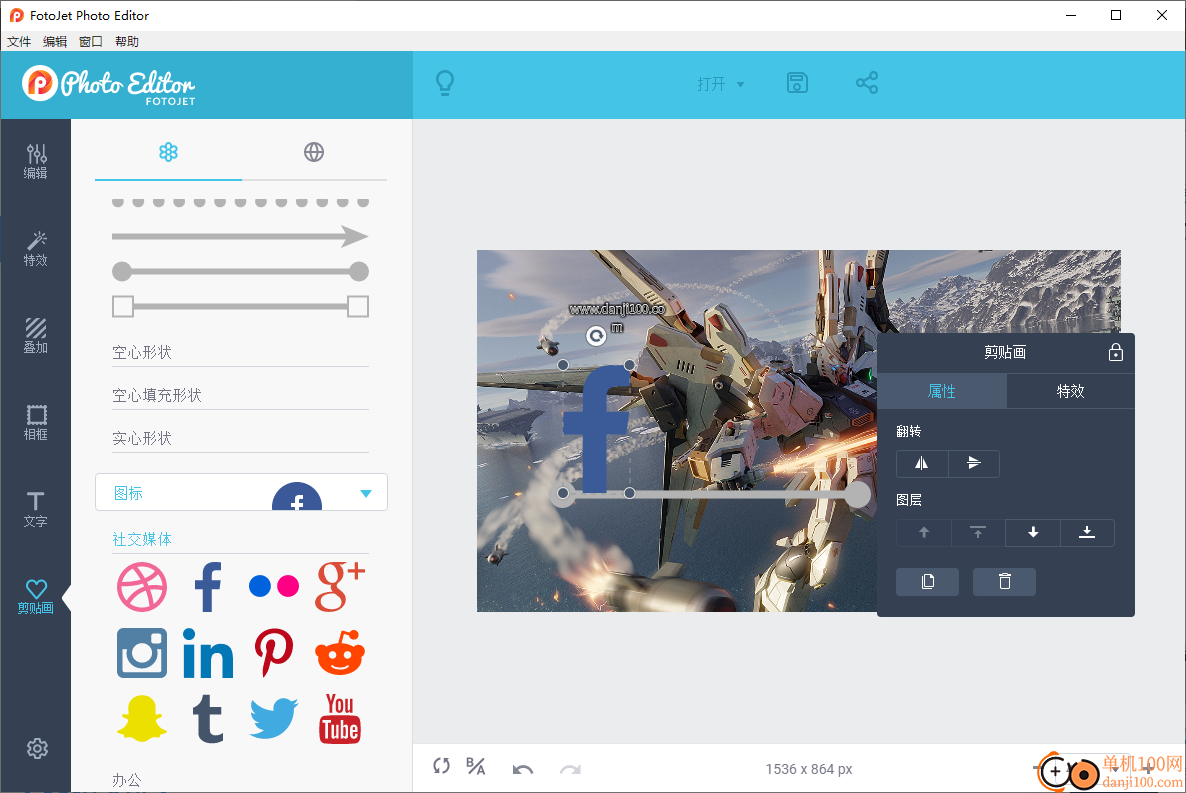Open the 文字 text sidebar panel
The image size is (1186, 793).
36,509
